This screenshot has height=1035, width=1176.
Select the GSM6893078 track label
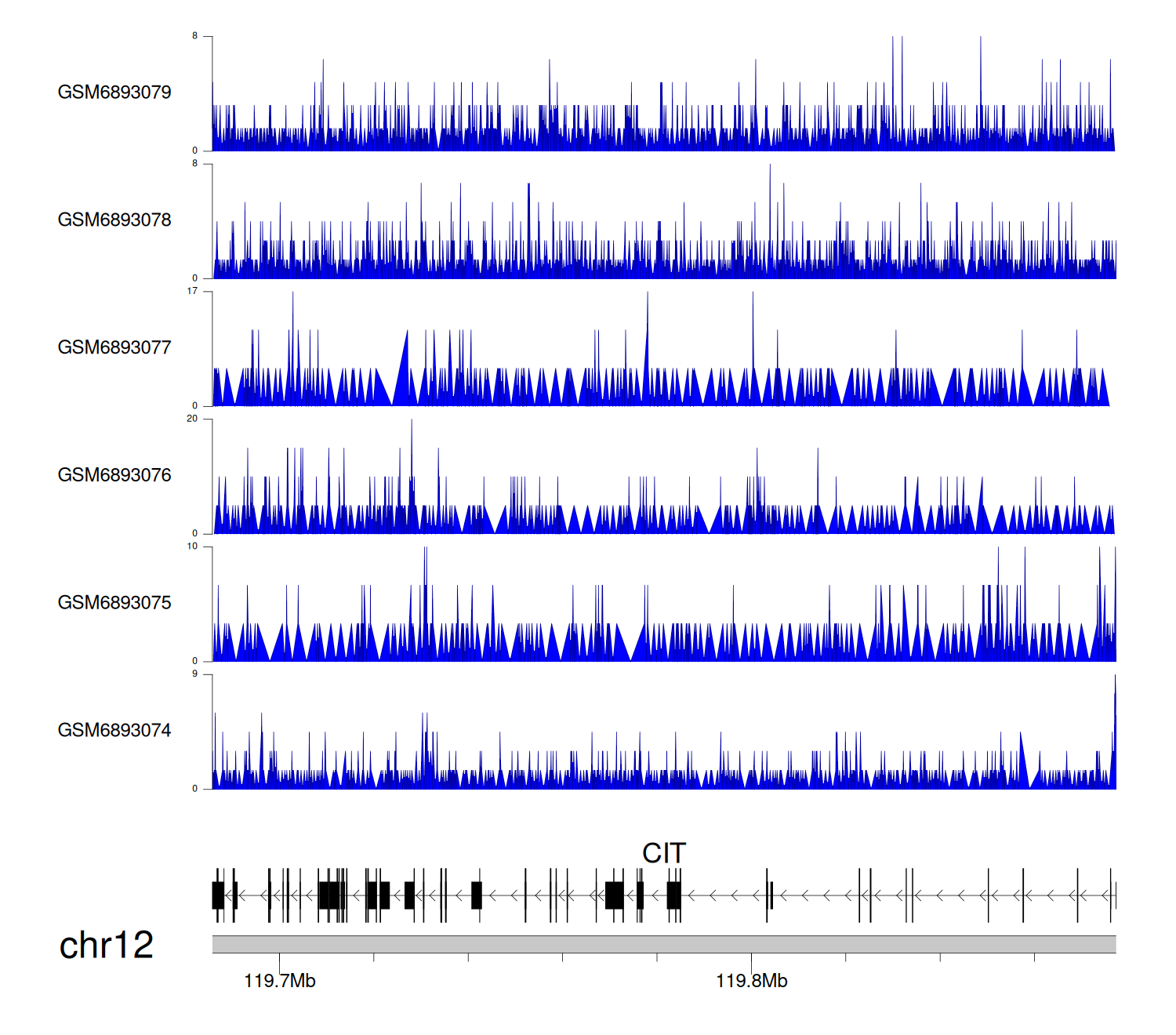(114, 220)
